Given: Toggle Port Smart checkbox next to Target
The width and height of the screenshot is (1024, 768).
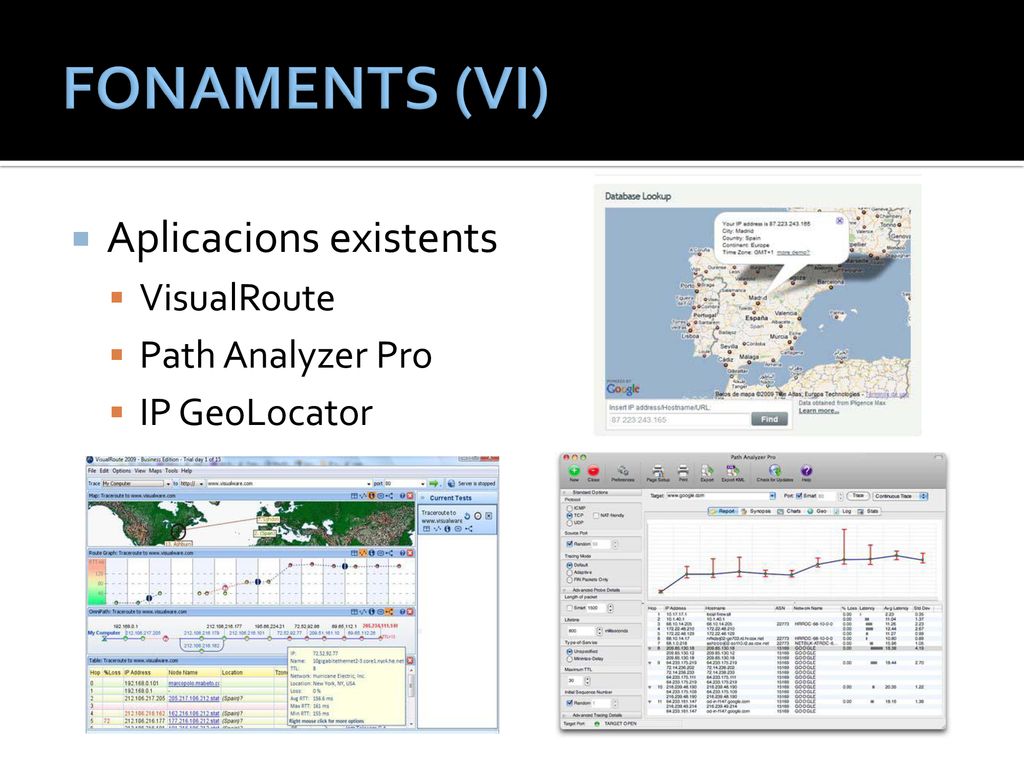Looking at the screenshot, I should (799, 496).
